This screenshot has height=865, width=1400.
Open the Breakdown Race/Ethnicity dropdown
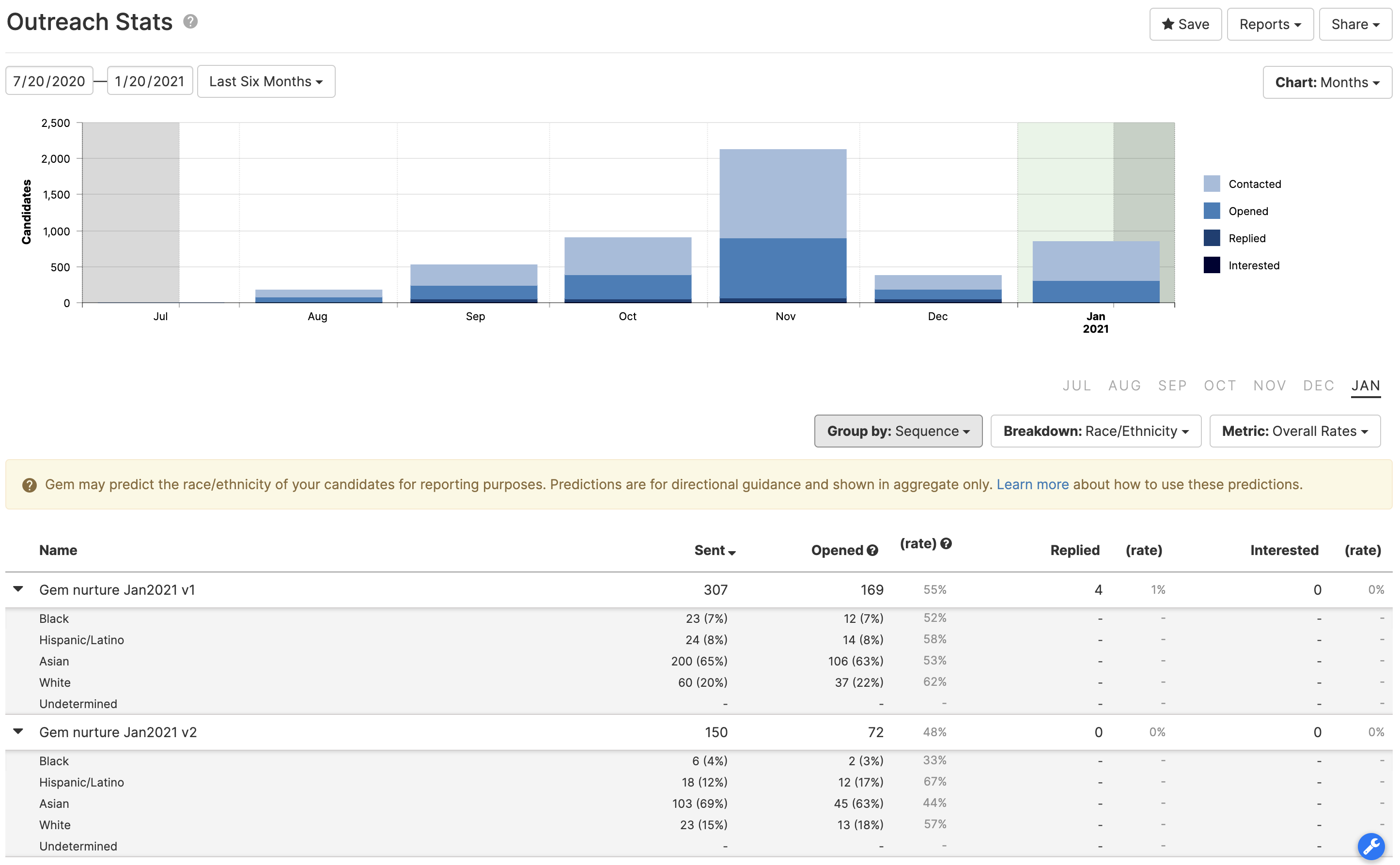tap(1095, 432)
